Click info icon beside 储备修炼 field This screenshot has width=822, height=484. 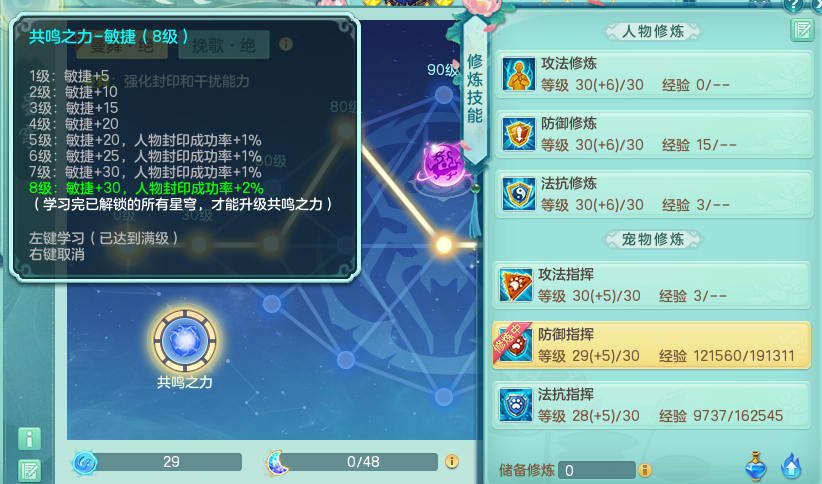click(x=644, y=470)
